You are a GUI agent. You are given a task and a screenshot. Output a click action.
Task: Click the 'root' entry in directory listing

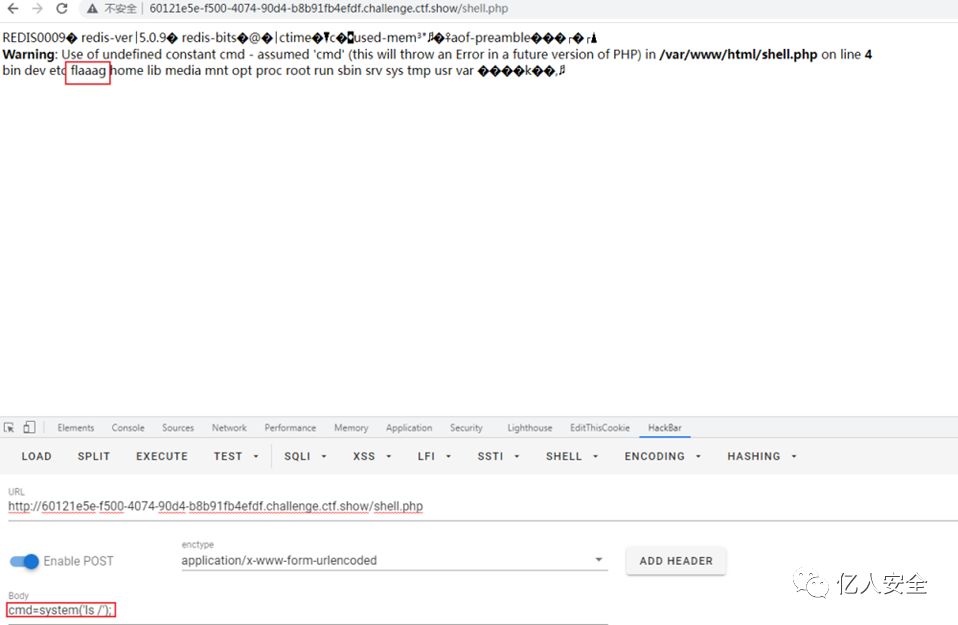(x=298, y=71)
